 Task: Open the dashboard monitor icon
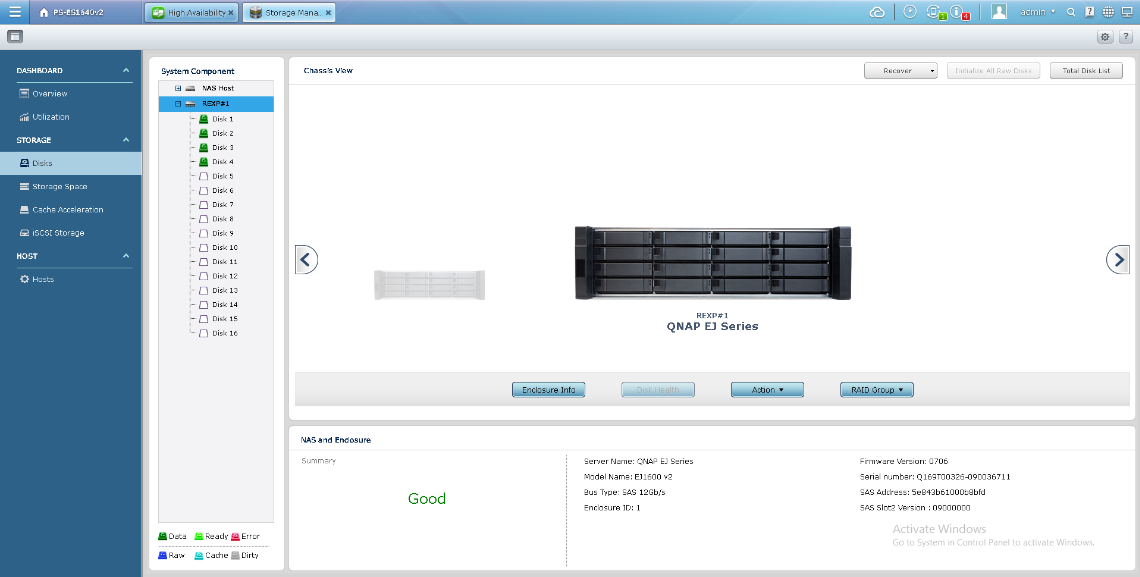(1126, 12)
